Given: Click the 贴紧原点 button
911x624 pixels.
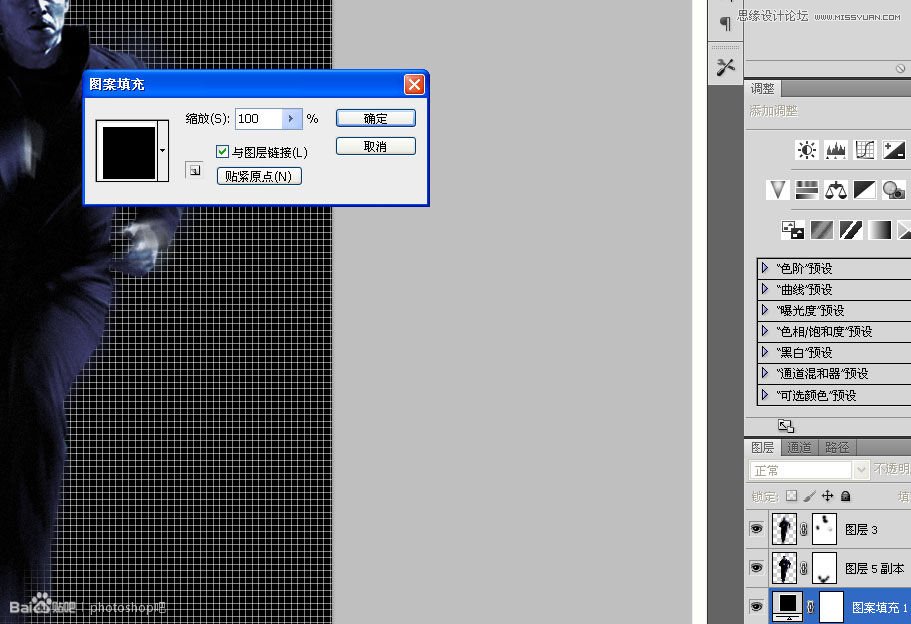Looking at the screenshot, I should pos(258,176).
